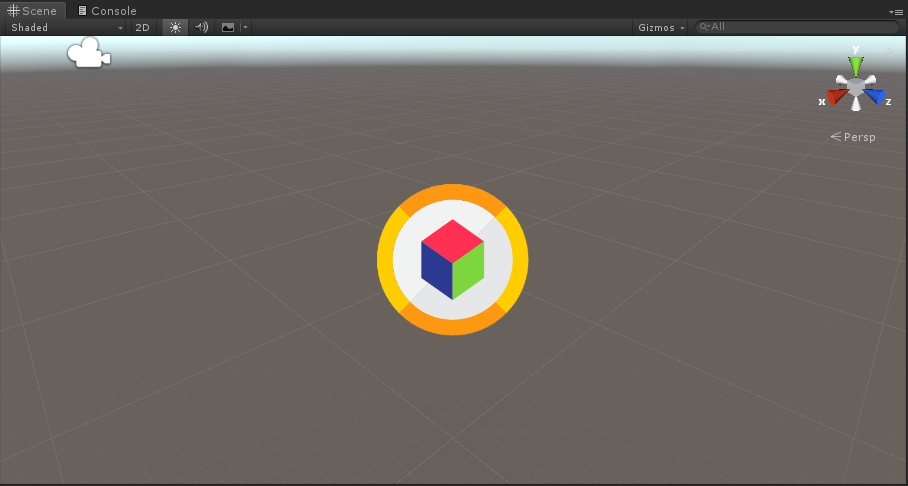The image size is (908, 486).
Task: Open the Shaded draw mode dropdown
Action: (x=67, y=27)
